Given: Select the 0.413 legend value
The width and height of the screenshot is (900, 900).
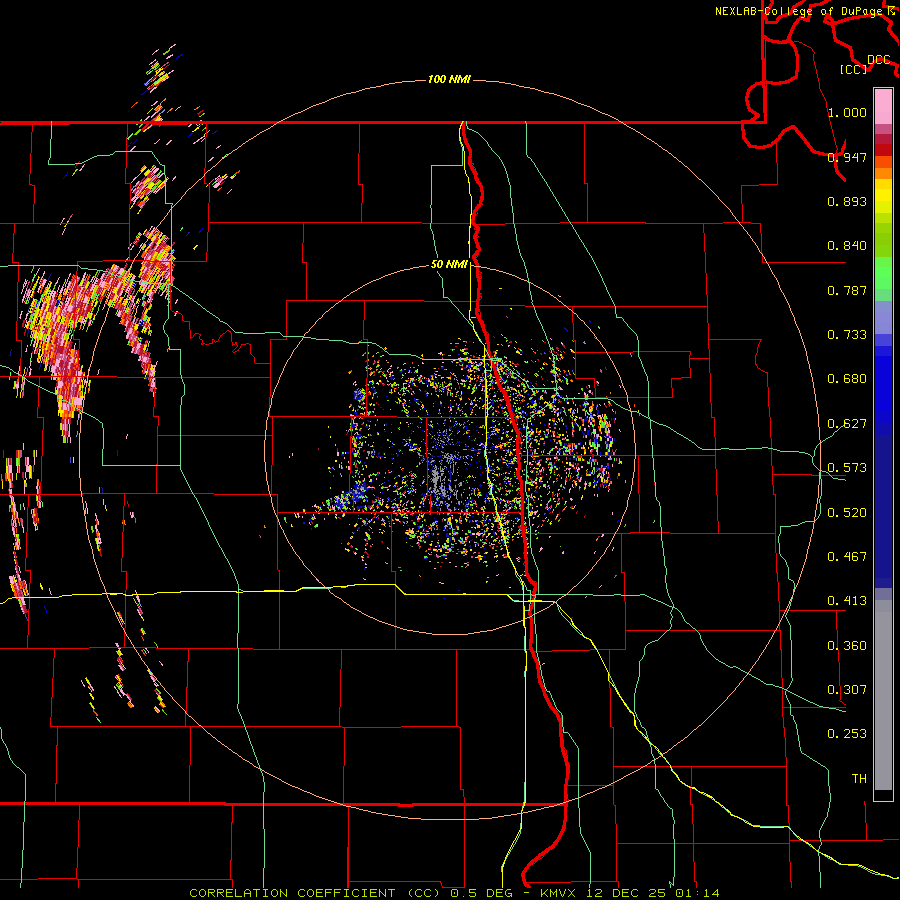Looking at the screenshot, I should point(847,601).
